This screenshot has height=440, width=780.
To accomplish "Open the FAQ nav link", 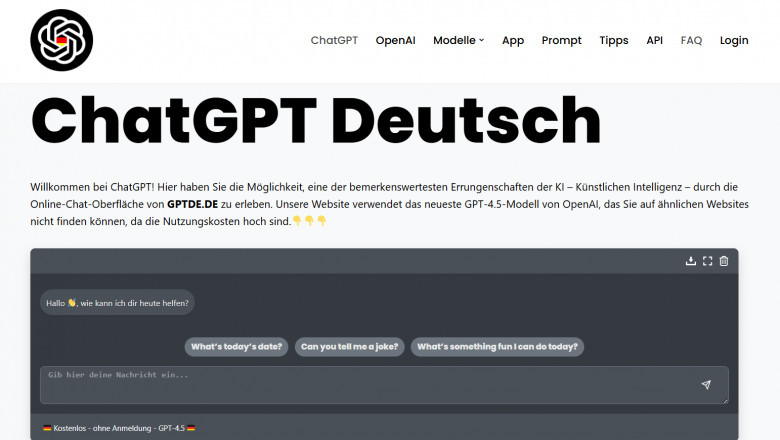I will point(691,40).
